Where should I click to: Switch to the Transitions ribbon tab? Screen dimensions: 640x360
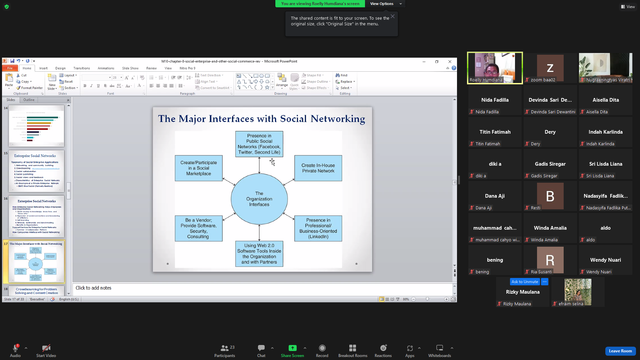[x=82, y=68]
